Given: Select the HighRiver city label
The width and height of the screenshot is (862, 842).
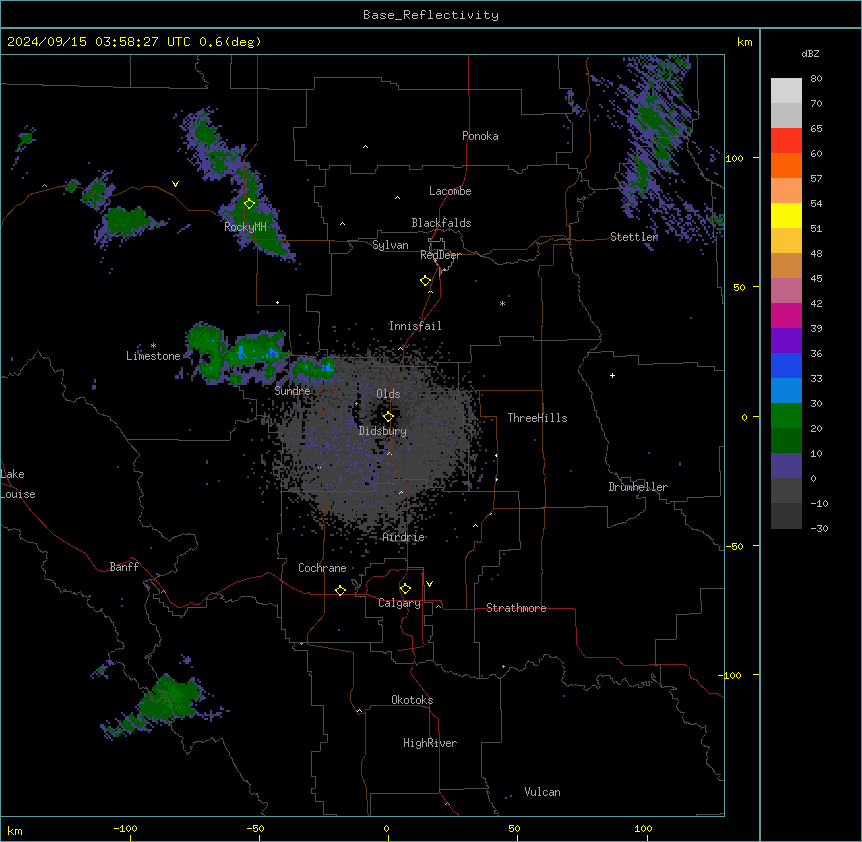Looking at the screenshot, I should click(430, 743).
